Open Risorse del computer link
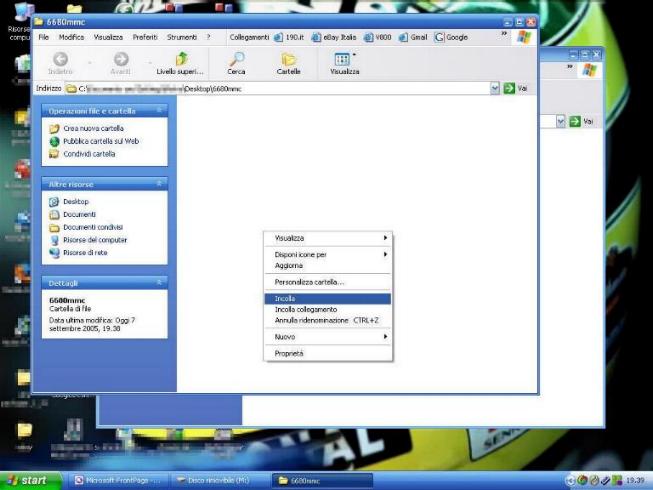 [x=95, y=240]
